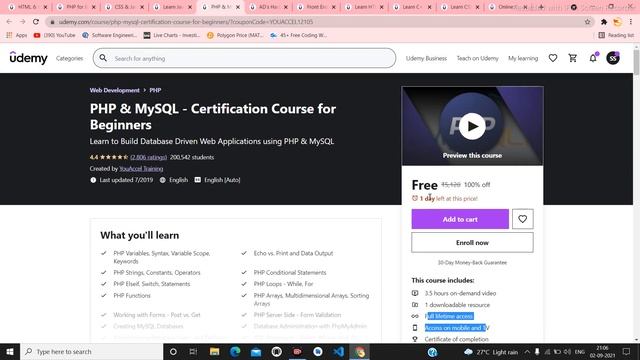Go to My learning
The image size is (640, 360).
pos(523,58)
